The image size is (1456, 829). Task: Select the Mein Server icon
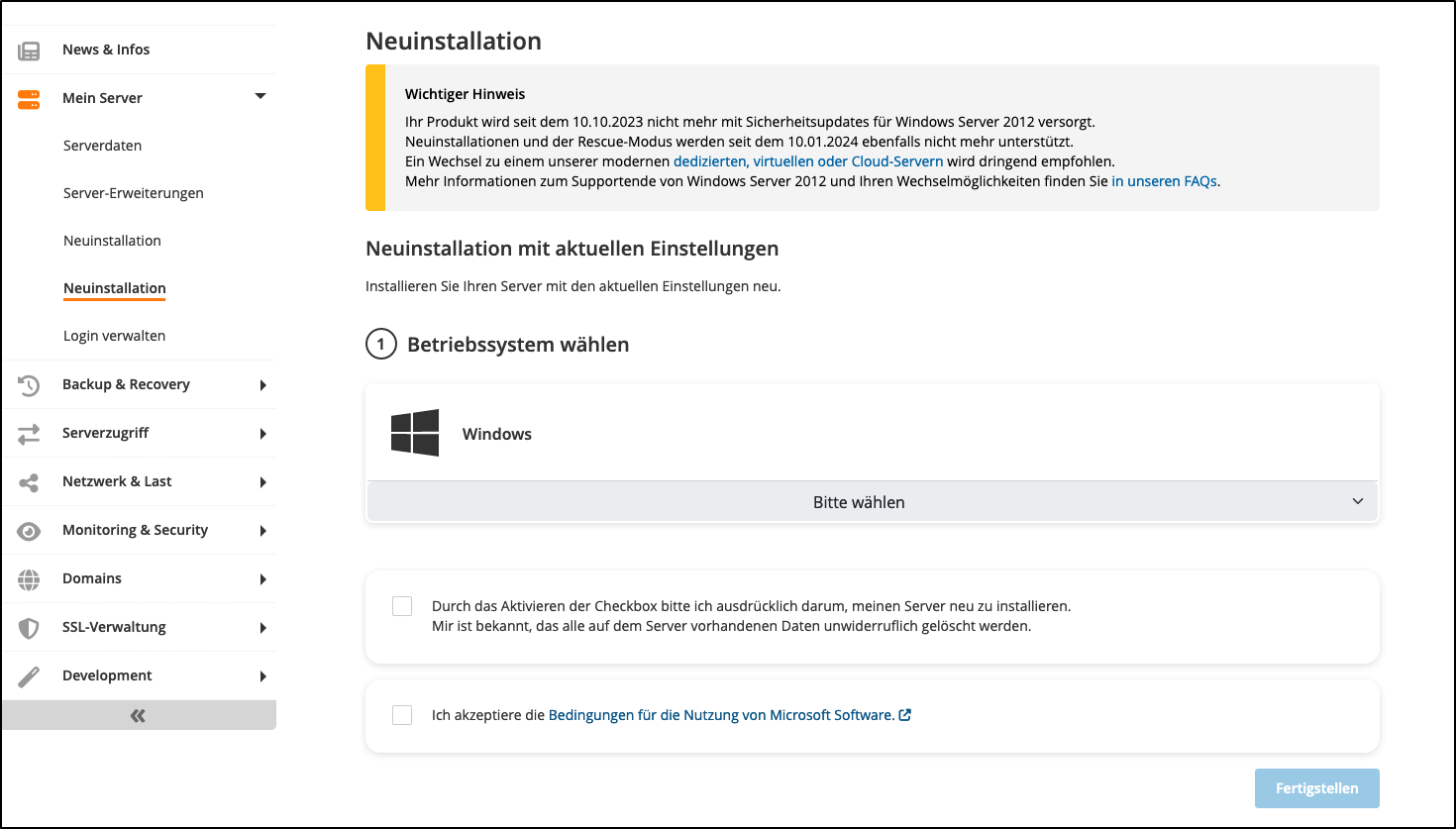point(30,97)
